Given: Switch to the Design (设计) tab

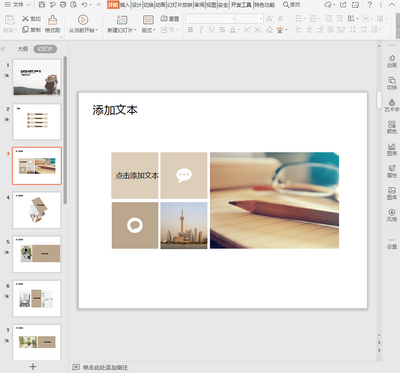Looking at the screenshot, I should (x=136, y=5).
